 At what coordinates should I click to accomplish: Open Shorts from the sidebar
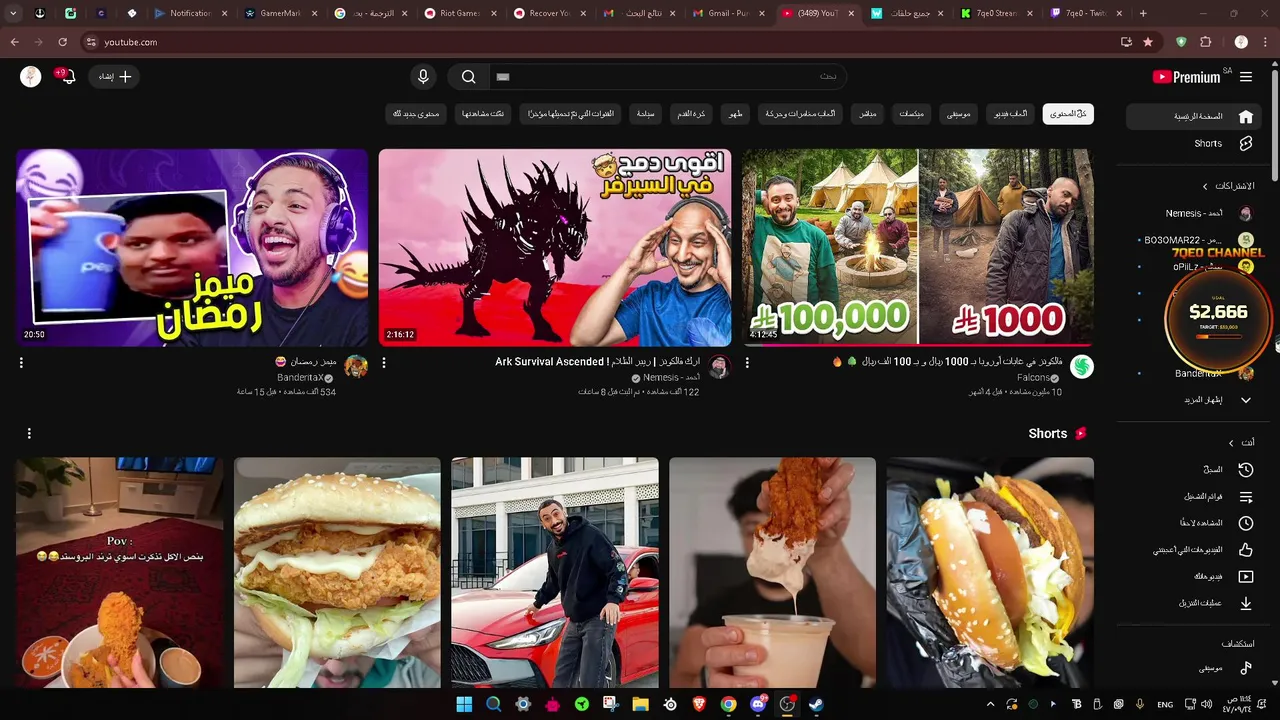(x=1194, y=143)
